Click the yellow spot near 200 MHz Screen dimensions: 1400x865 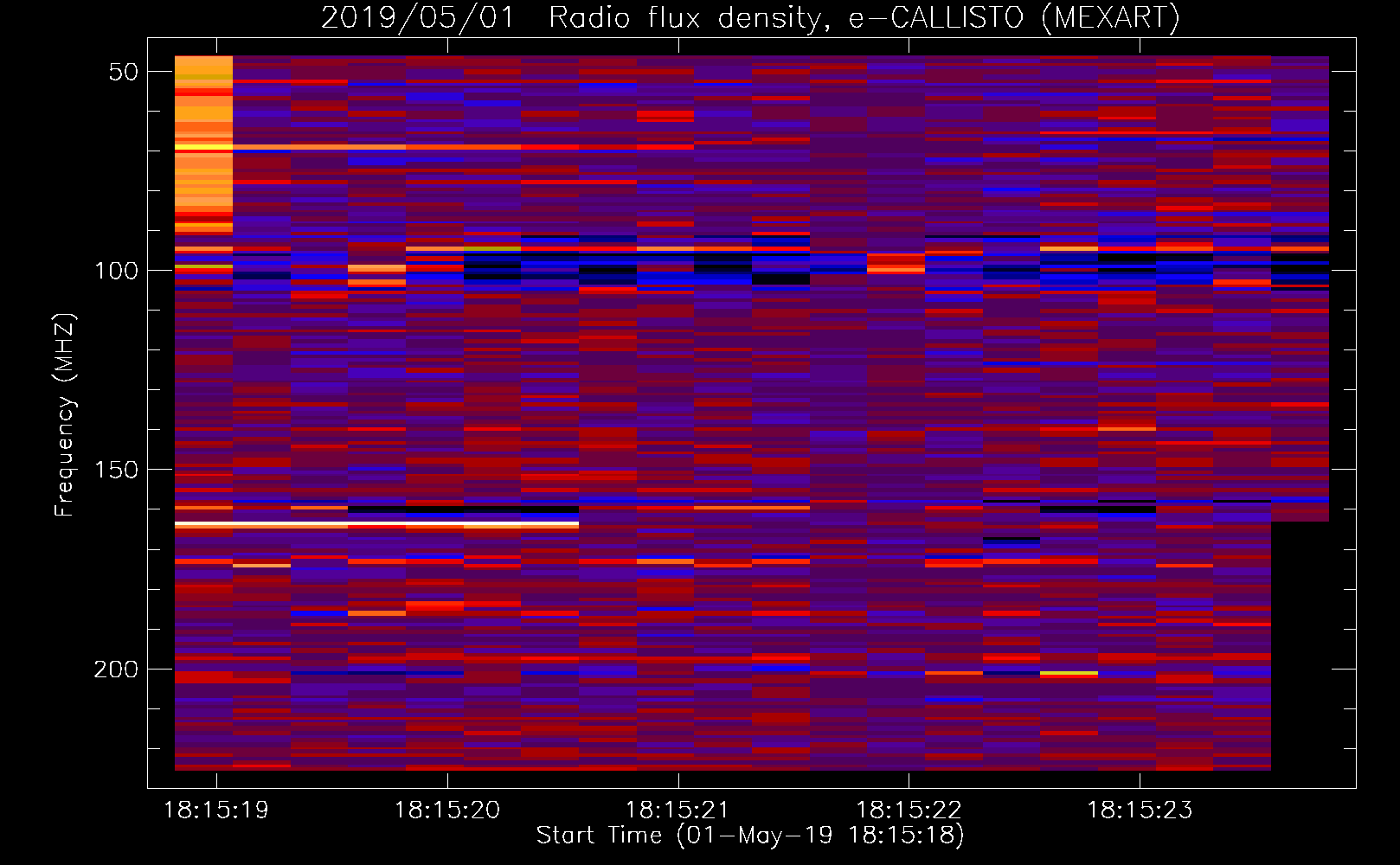pos(1069,673)
